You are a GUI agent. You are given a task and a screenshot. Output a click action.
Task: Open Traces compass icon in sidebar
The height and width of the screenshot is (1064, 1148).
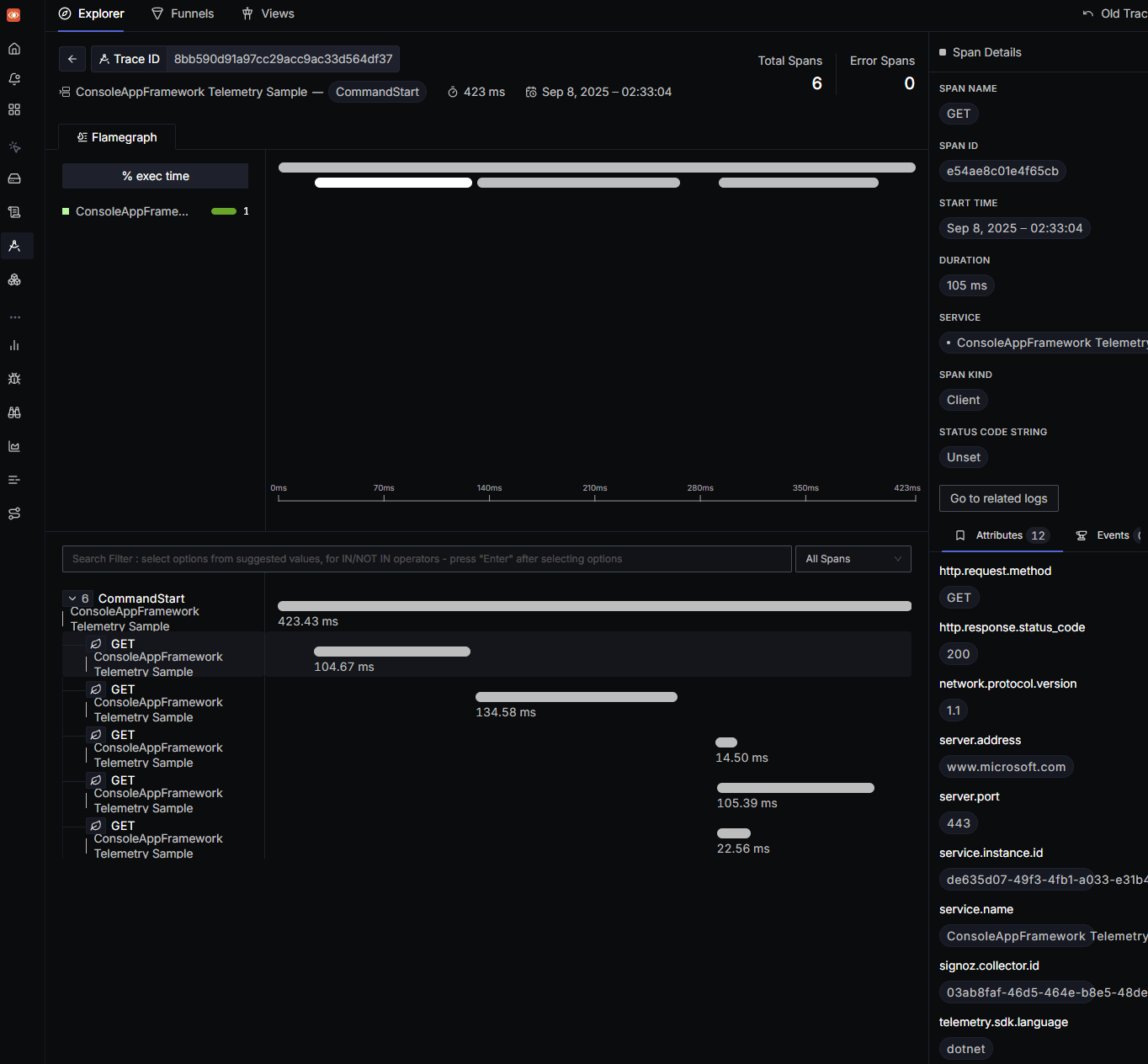point(14,246)
